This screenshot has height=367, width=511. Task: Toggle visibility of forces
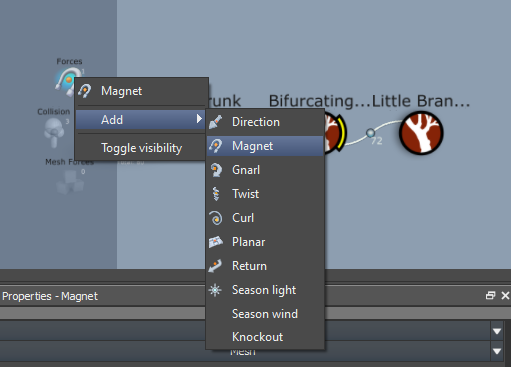(x=140, y=148)
